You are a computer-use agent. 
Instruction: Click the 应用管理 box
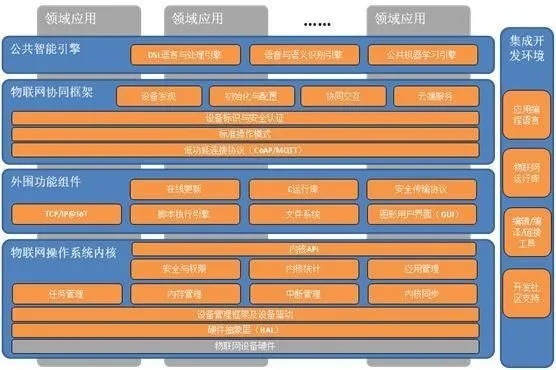point(422,269)
